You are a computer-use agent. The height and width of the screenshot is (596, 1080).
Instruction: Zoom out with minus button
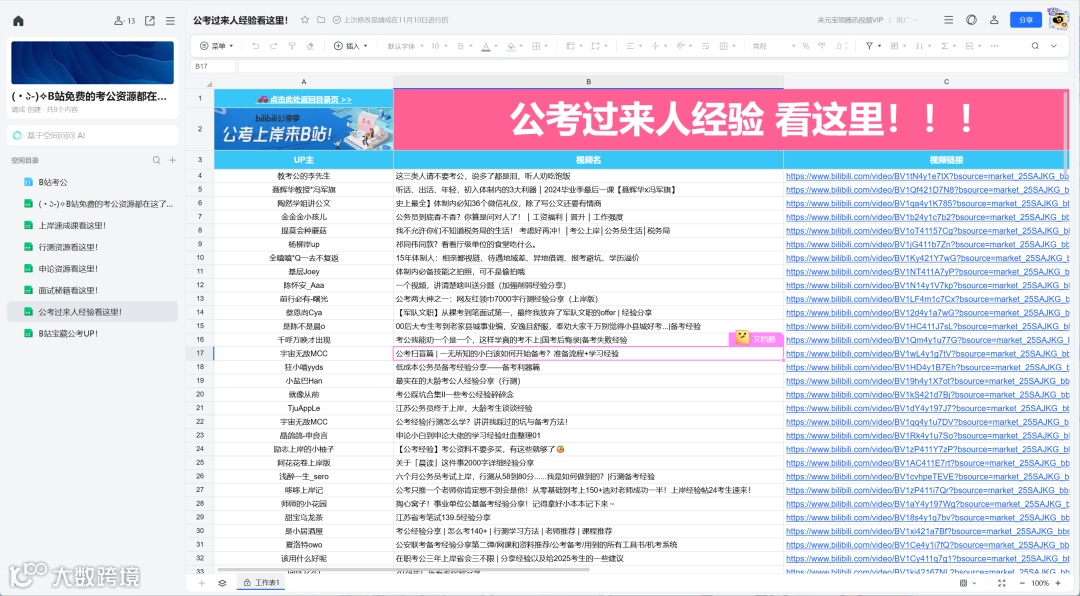1023,583
